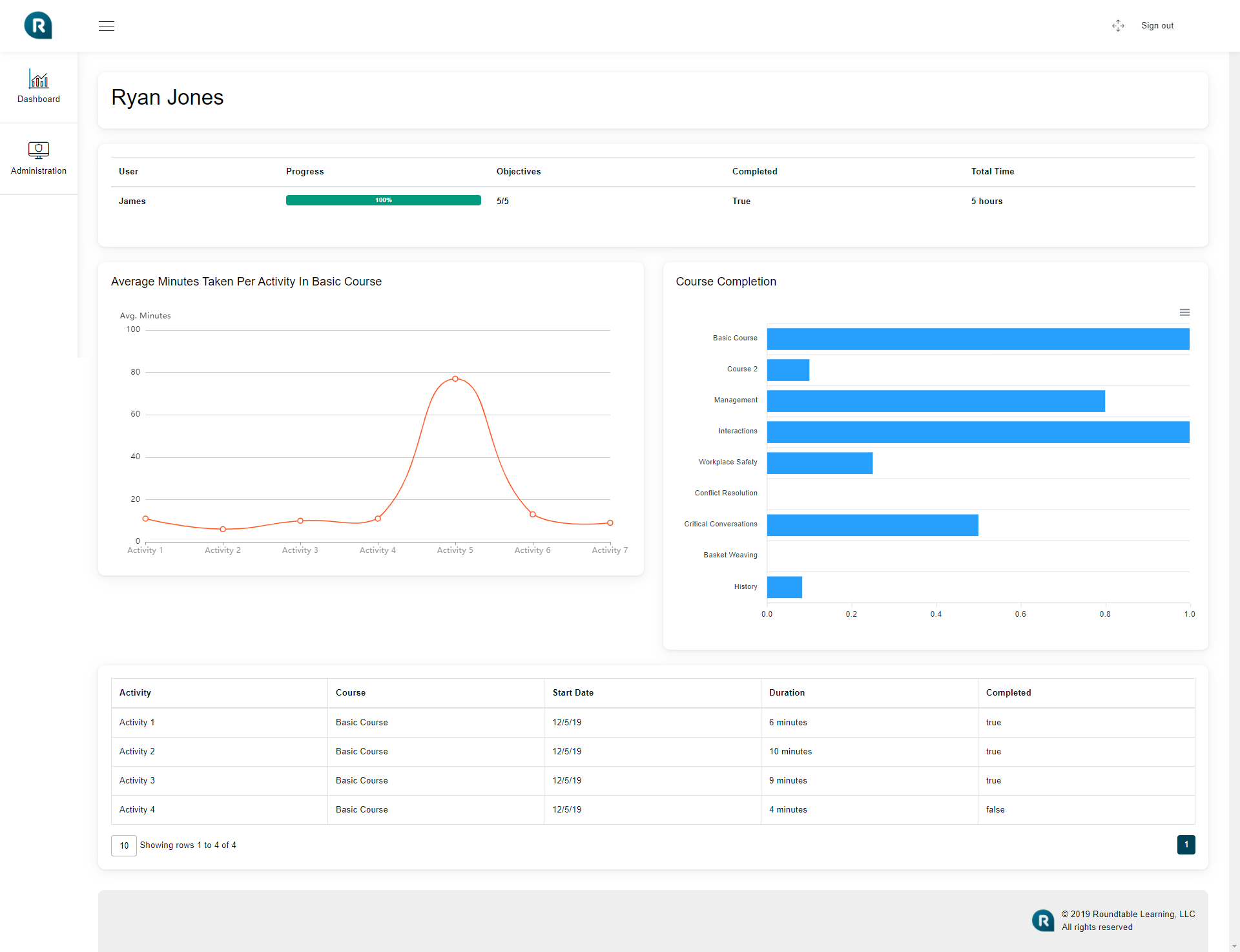Click the Management completion bar
The height and width of the screenshot is (952, 1240).
(x=935, y=401)
